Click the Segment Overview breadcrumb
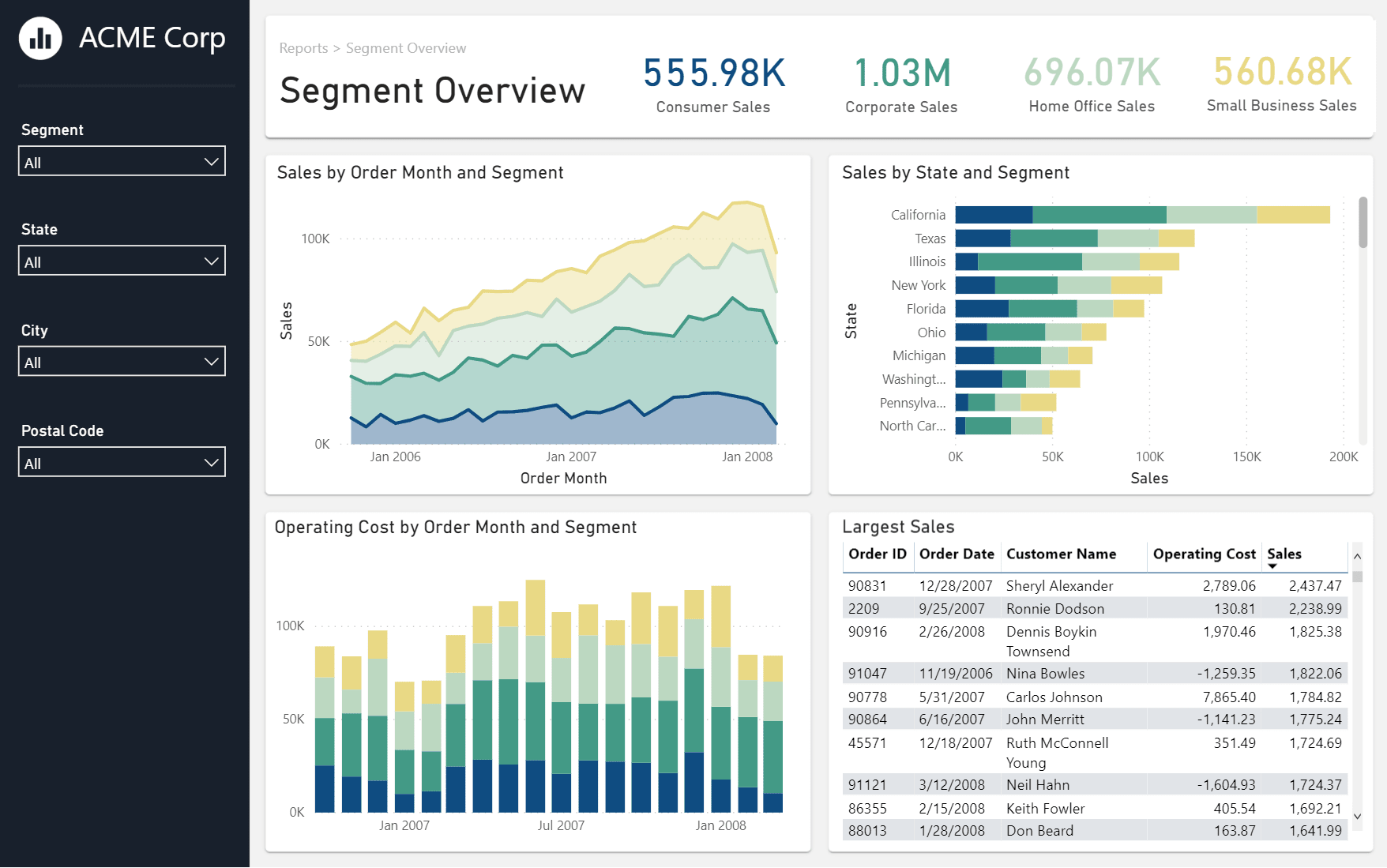The image size is (1387, 868). 406,48
